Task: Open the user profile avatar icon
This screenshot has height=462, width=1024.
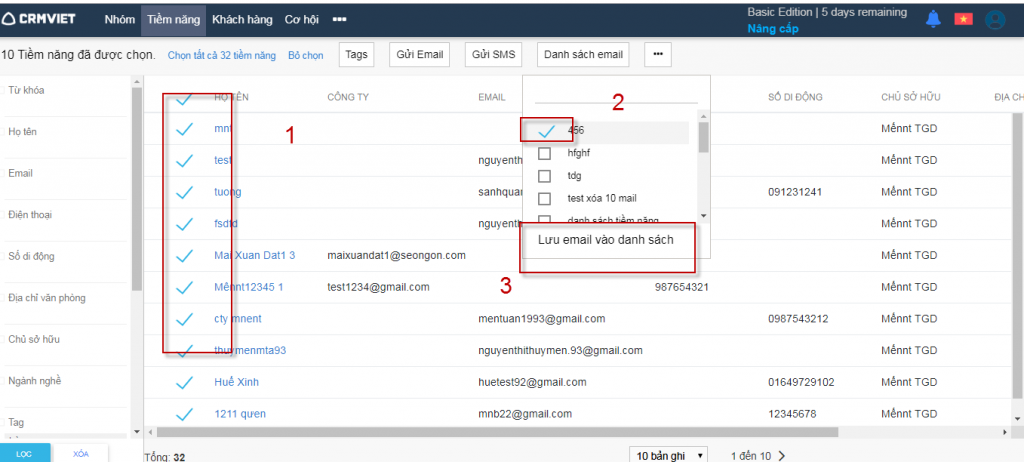Action: [x=994, y=19]
